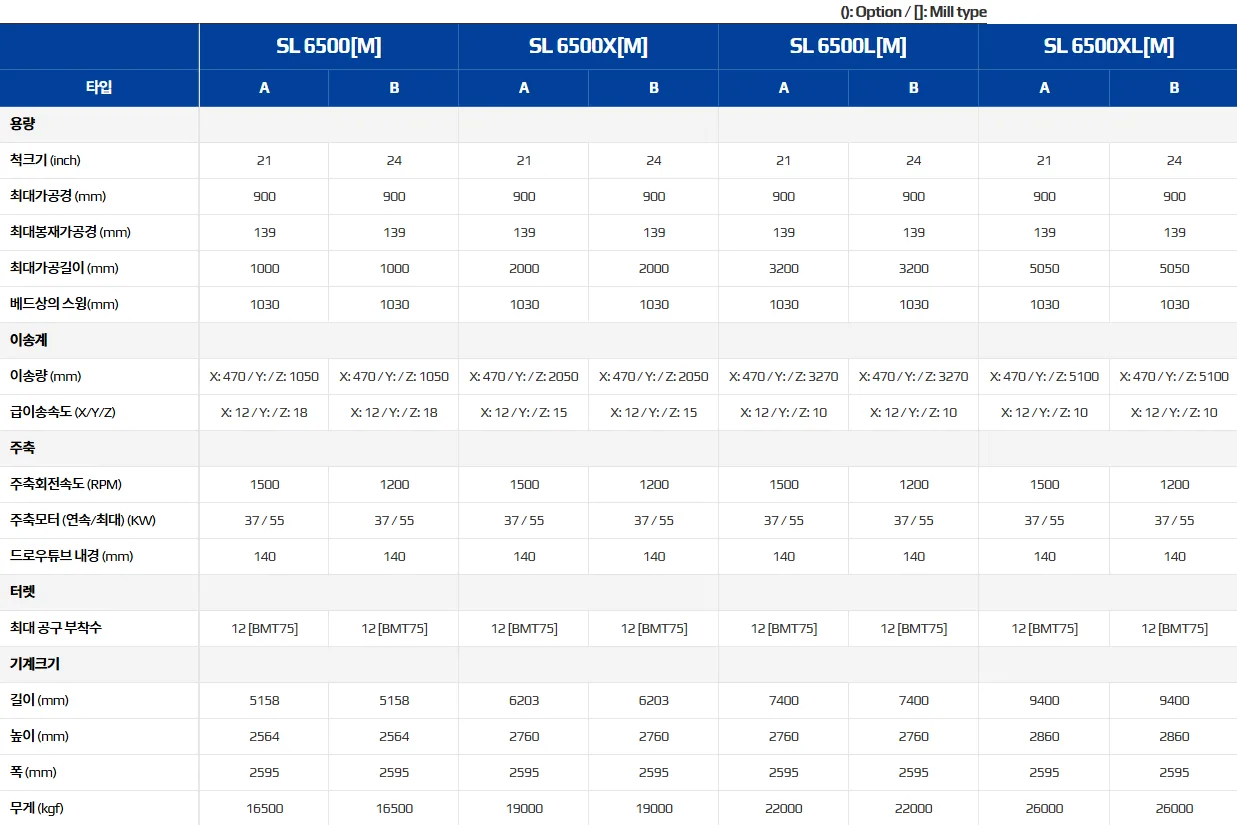
Task: Select the 최대가공길이 (mm) row label
Action: point(64,268)
